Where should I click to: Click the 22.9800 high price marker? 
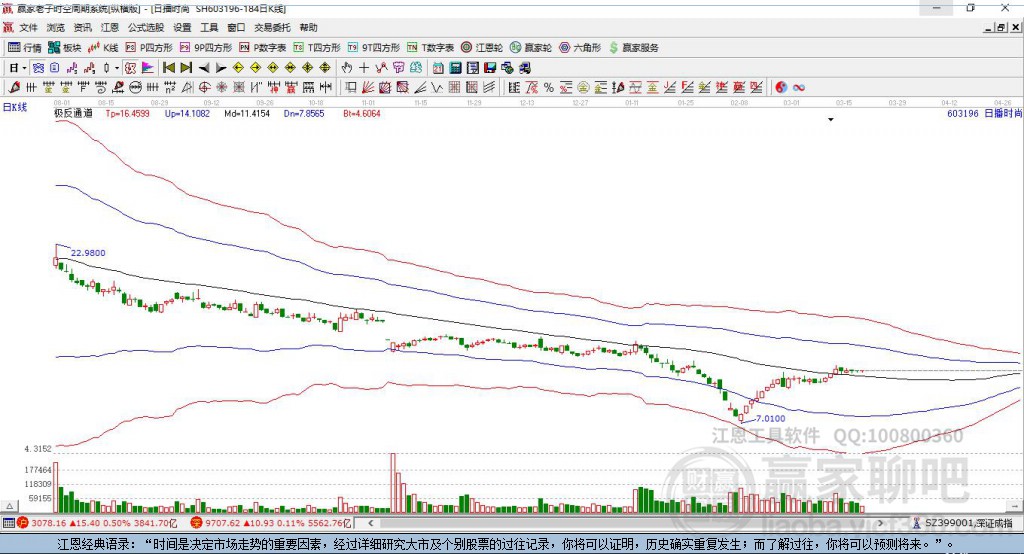click(x=88, y=253)
